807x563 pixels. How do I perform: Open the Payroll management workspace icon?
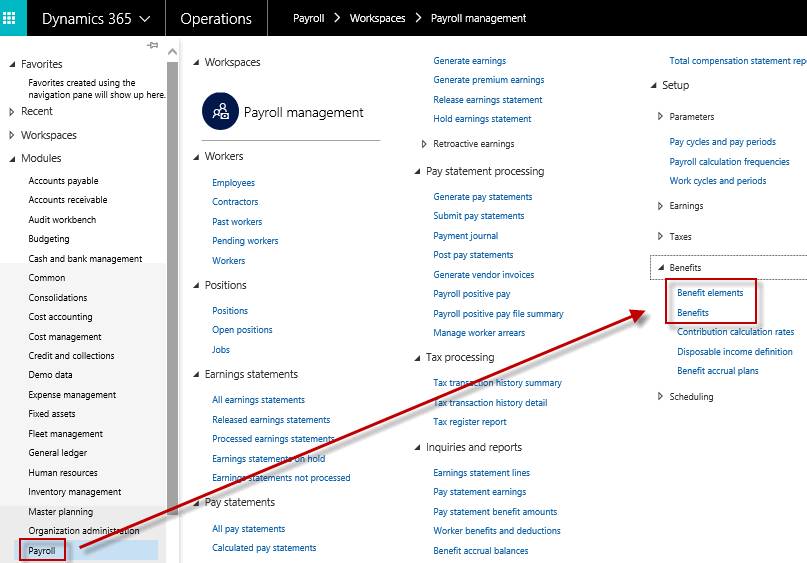click(x=220, y=111)
